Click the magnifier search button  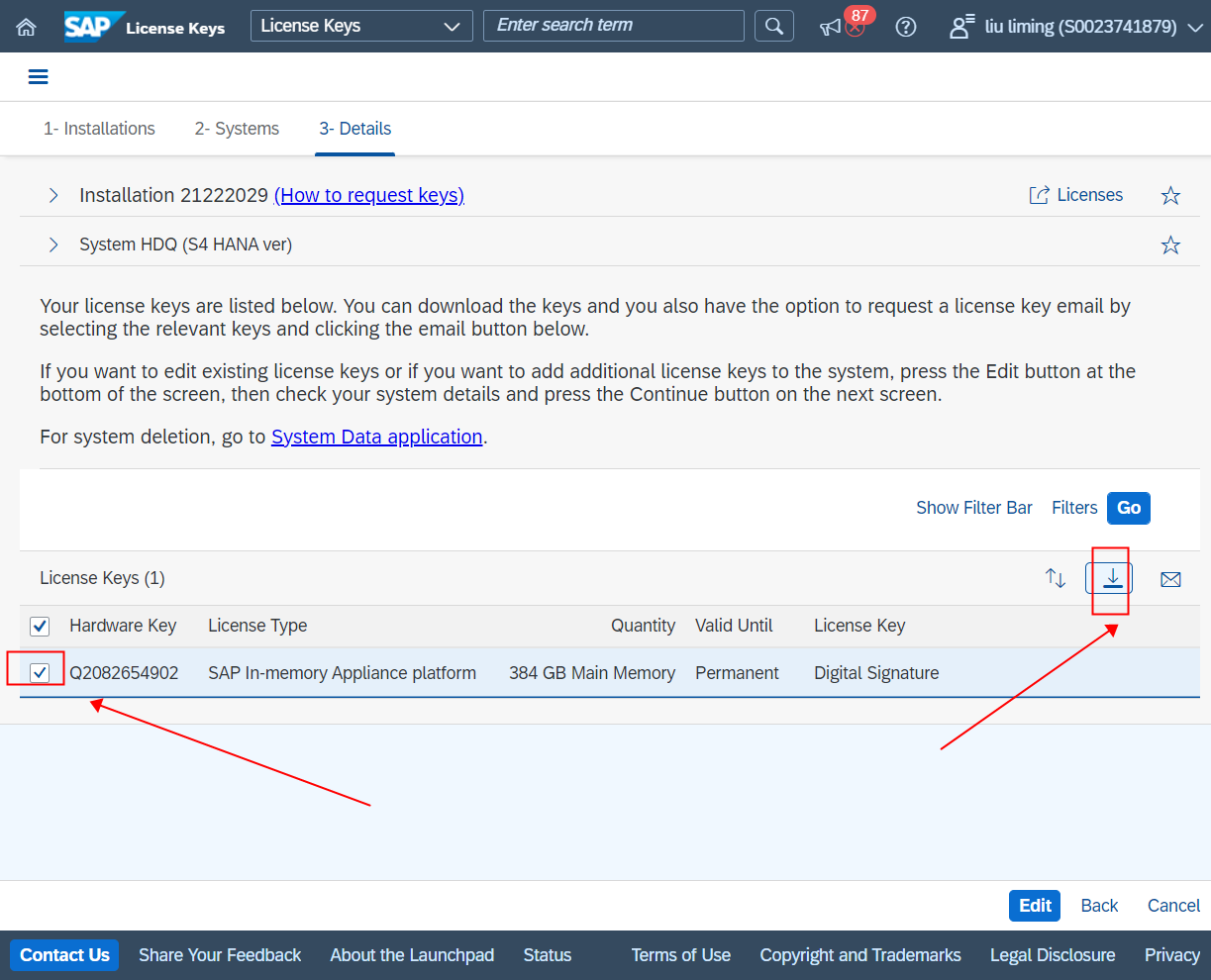click(774, 26)
